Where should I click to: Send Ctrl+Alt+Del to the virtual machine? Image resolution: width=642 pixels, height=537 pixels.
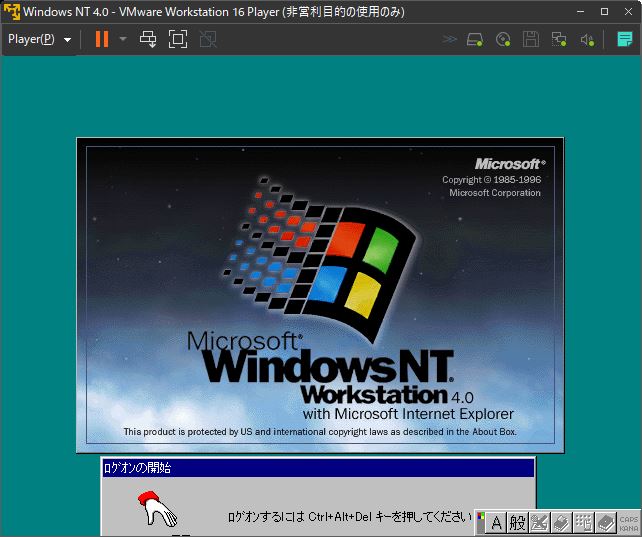coord(148,39)
